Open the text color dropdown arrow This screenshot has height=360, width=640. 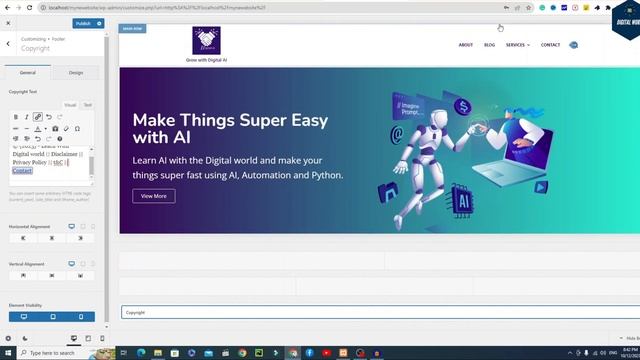(x=45, y=129)
